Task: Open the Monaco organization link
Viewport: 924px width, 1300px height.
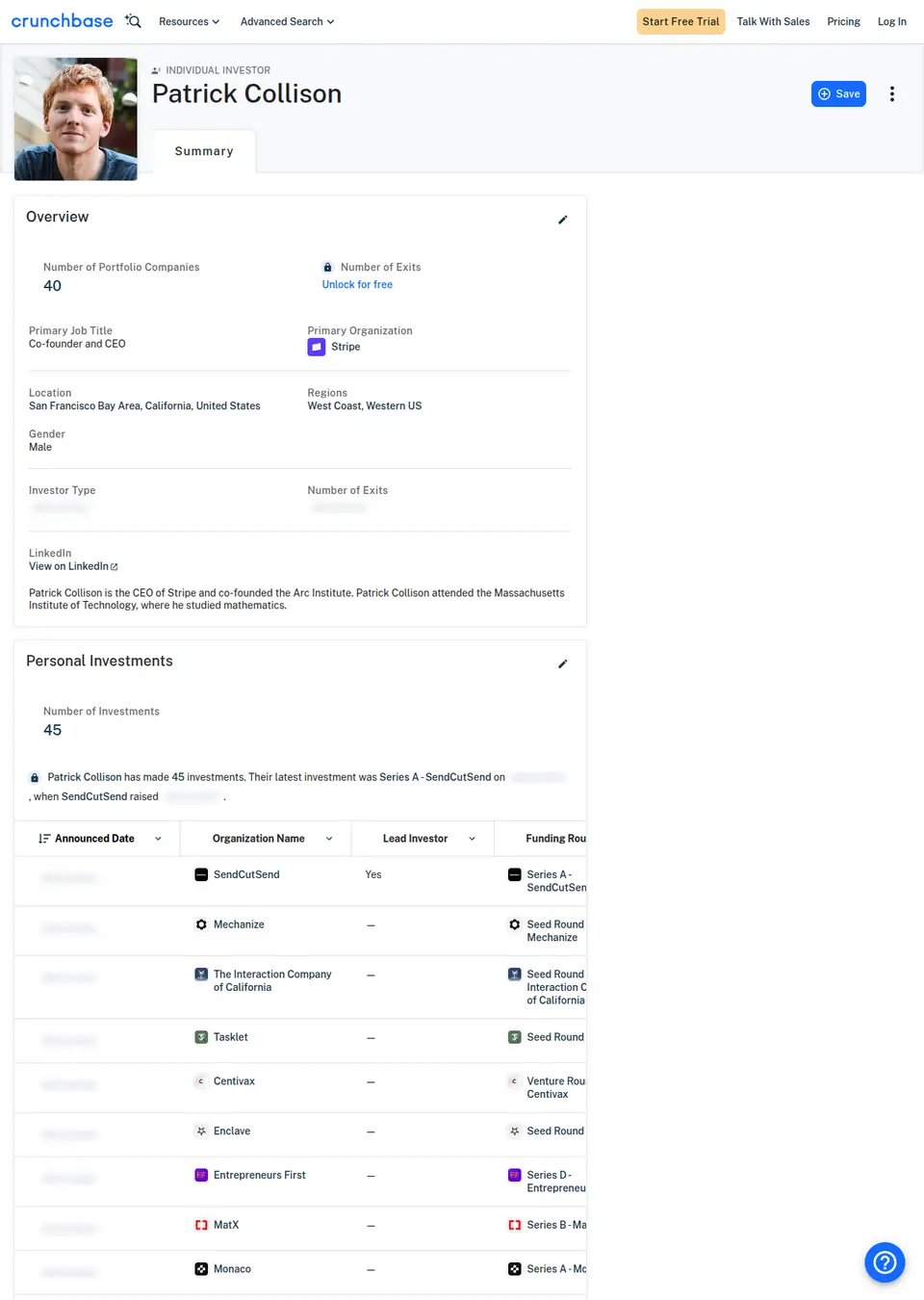Action: coord(232,1269)
